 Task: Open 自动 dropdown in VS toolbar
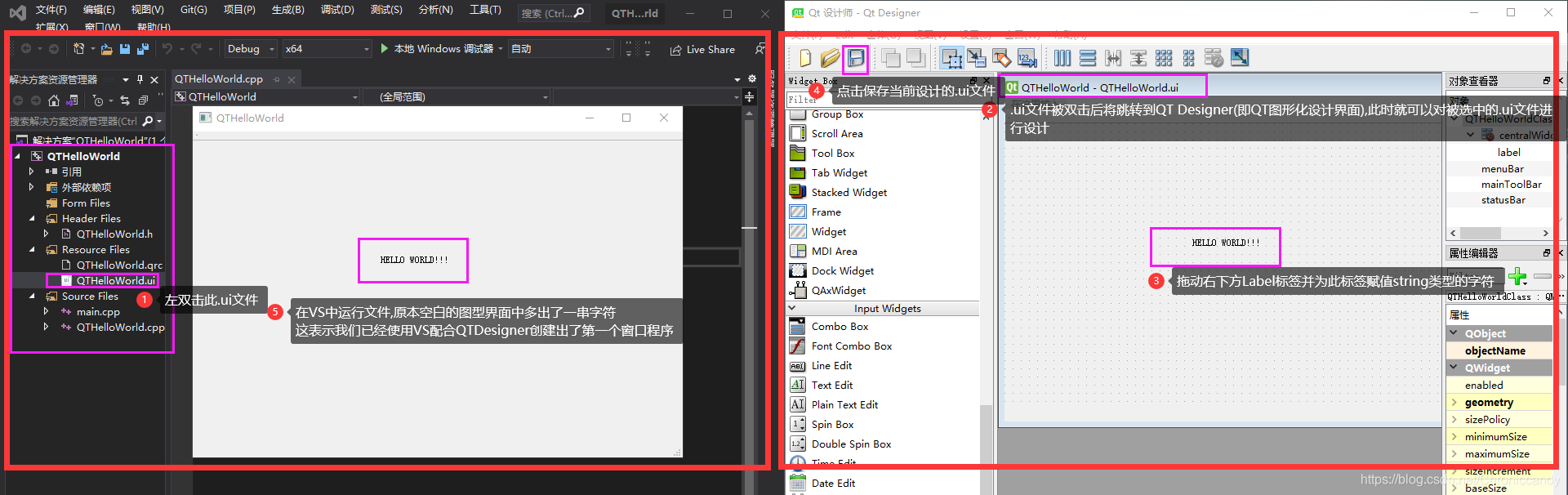[561, 49]
